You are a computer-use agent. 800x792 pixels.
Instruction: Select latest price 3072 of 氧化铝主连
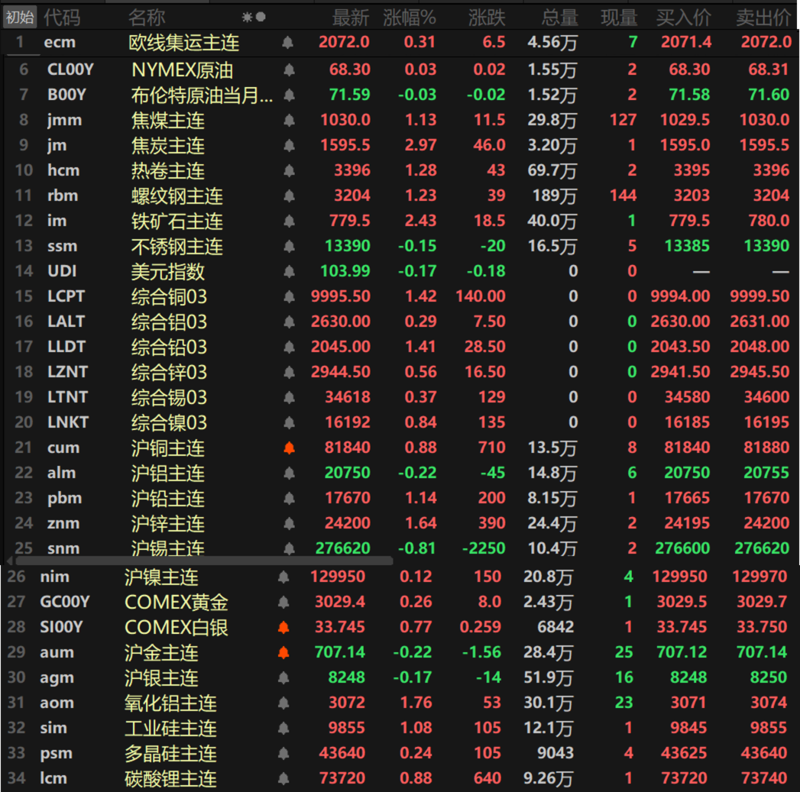346,703
